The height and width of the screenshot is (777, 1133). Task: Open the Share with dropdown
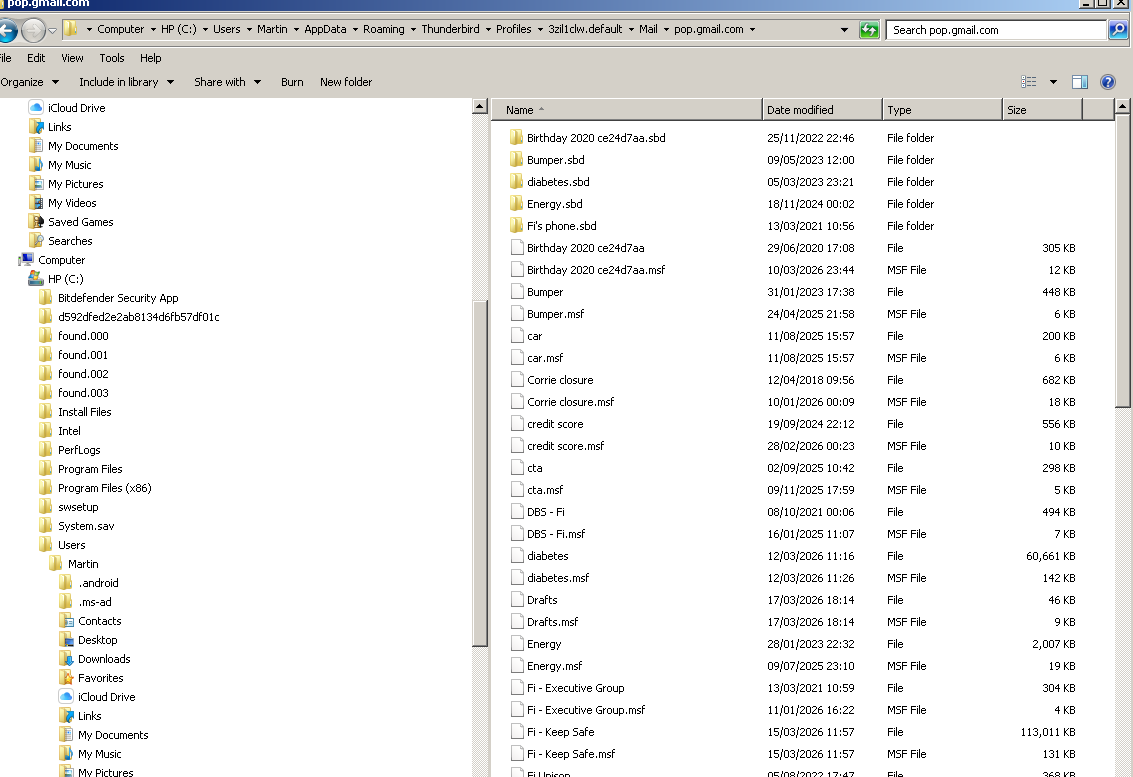pyautogui.click(x=227, y=82)
